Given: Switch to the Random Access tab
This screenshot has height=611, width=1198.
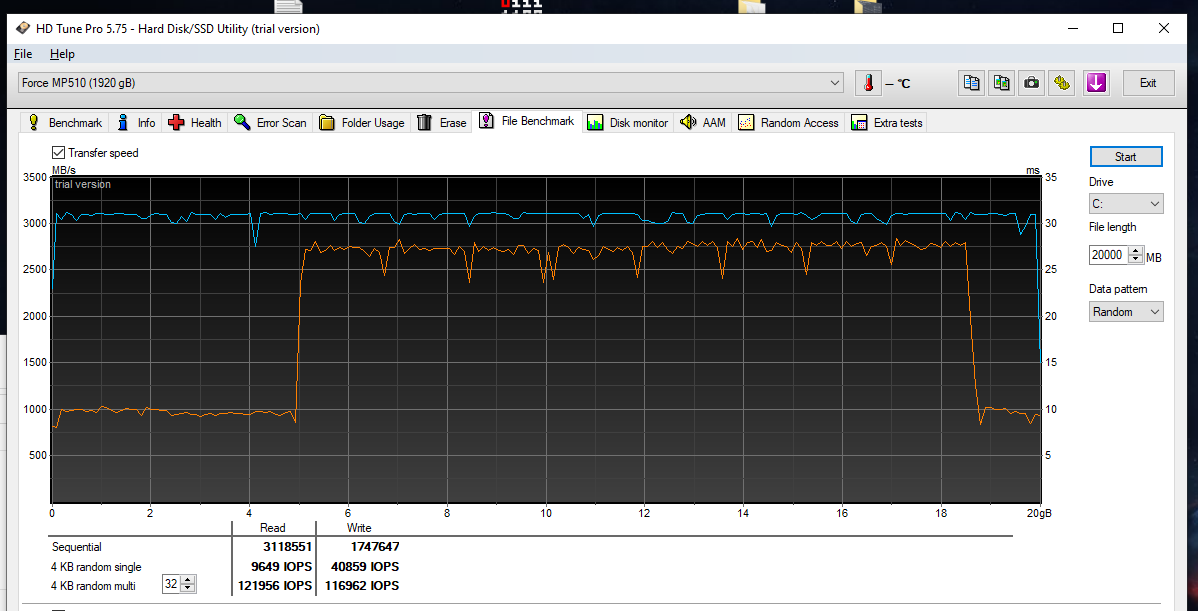Looking at the screenshot, I should (788, 123).
